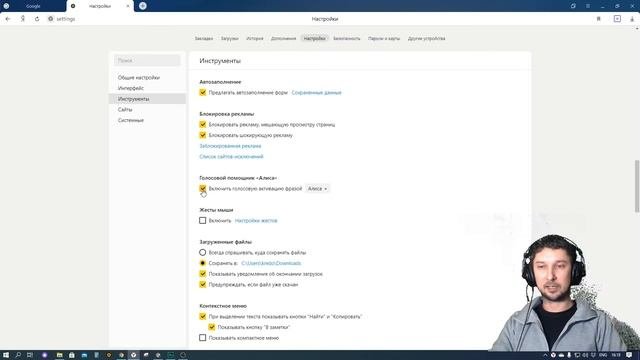The image size is (640, 360).
Task: Open the Пароли и карты tab
Action: point(384,38)
